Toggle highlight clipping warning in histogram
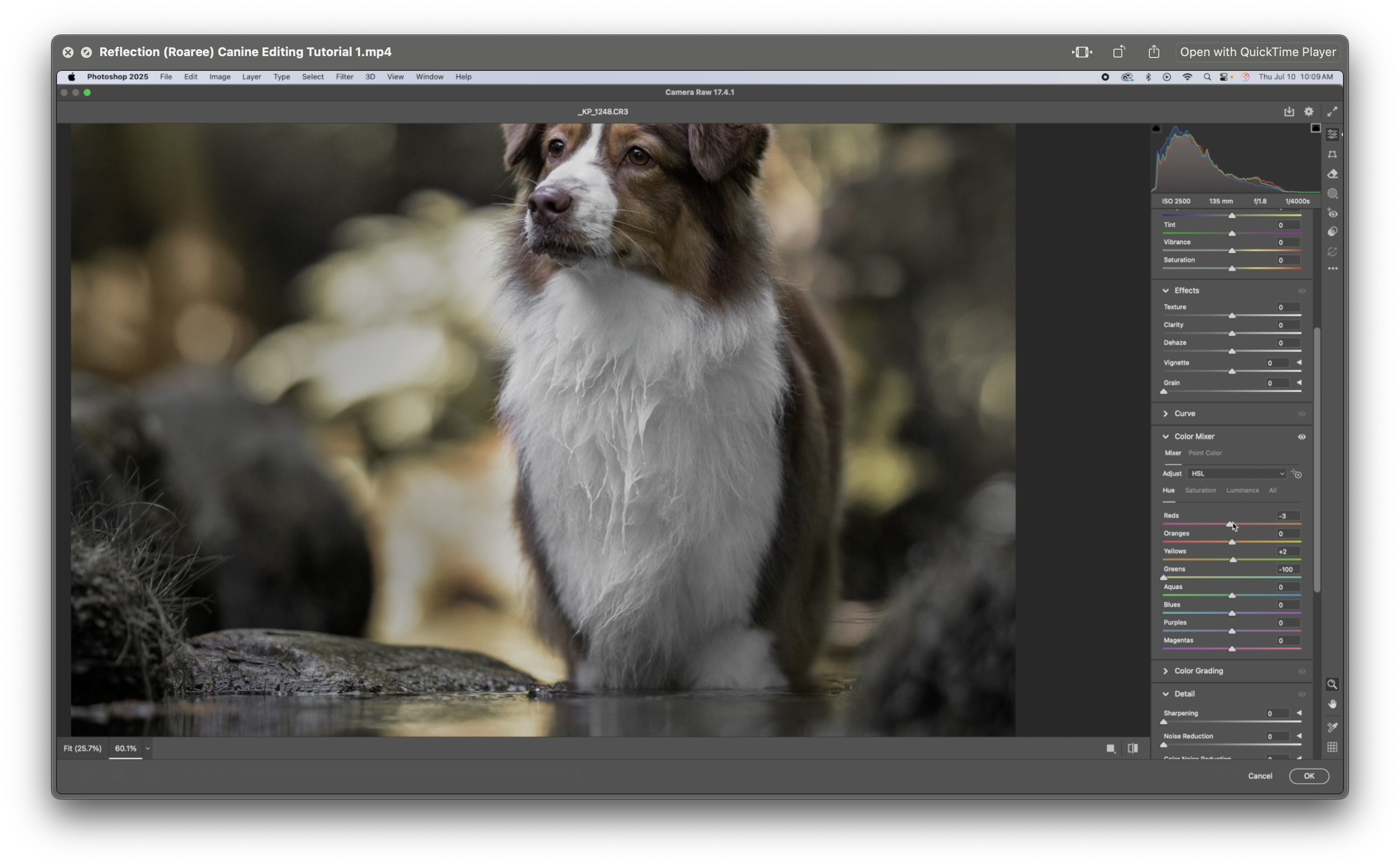The image size is (1400, 867). (x=1315, y=128)
